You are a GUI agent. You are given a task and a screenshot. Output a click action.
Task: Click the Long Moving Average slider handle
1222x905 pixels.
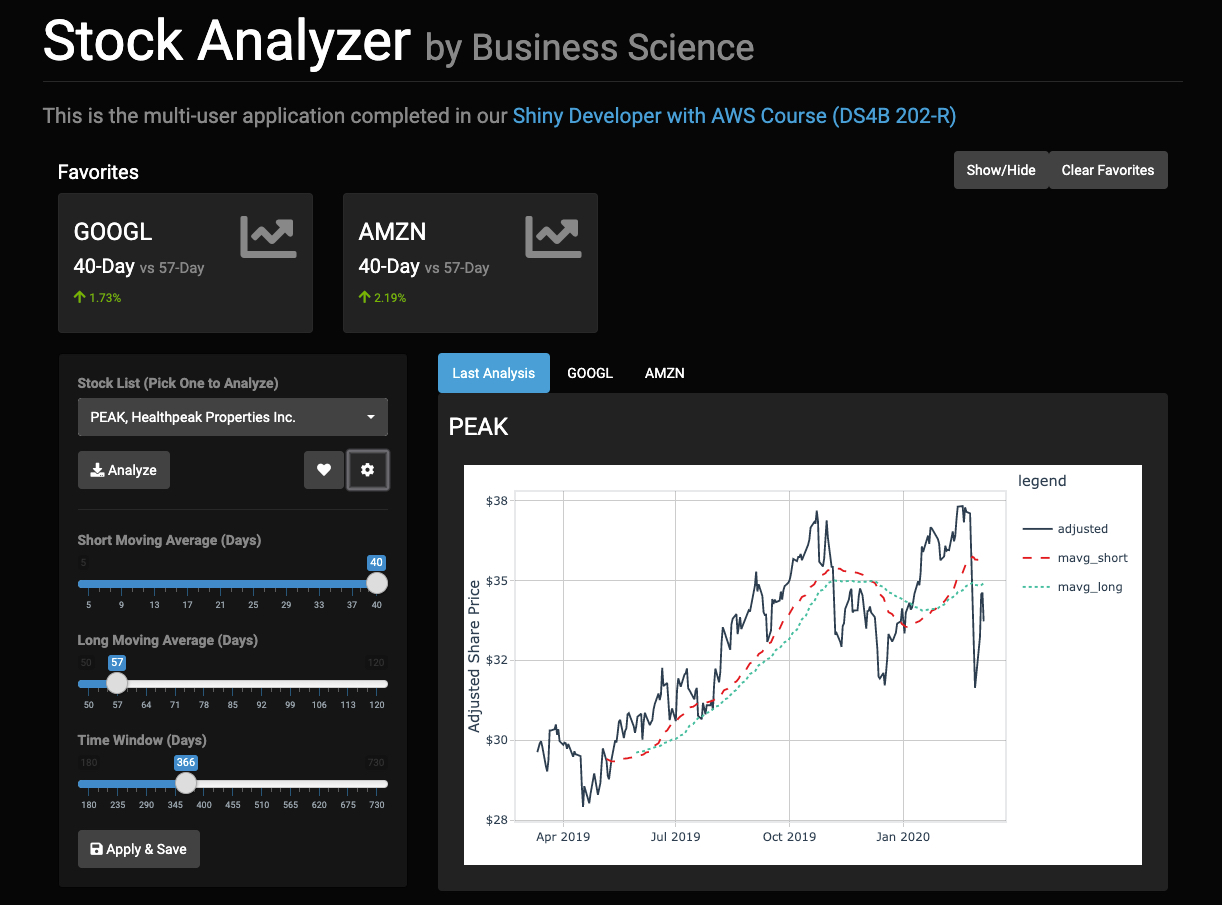[117, 683]
